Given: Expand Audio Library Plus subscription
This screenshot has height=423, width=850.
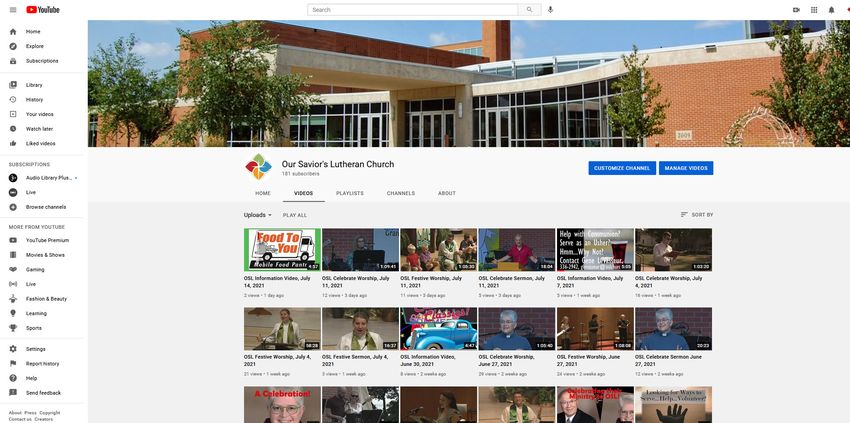Looking at the screenshot, I should (50, 177).
